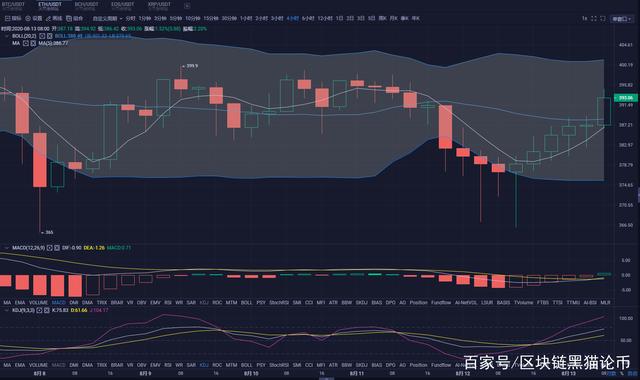Select StochRSI in the upper indicator list
The height and width of the screenshot is (380, 640).
pos(279,302)
